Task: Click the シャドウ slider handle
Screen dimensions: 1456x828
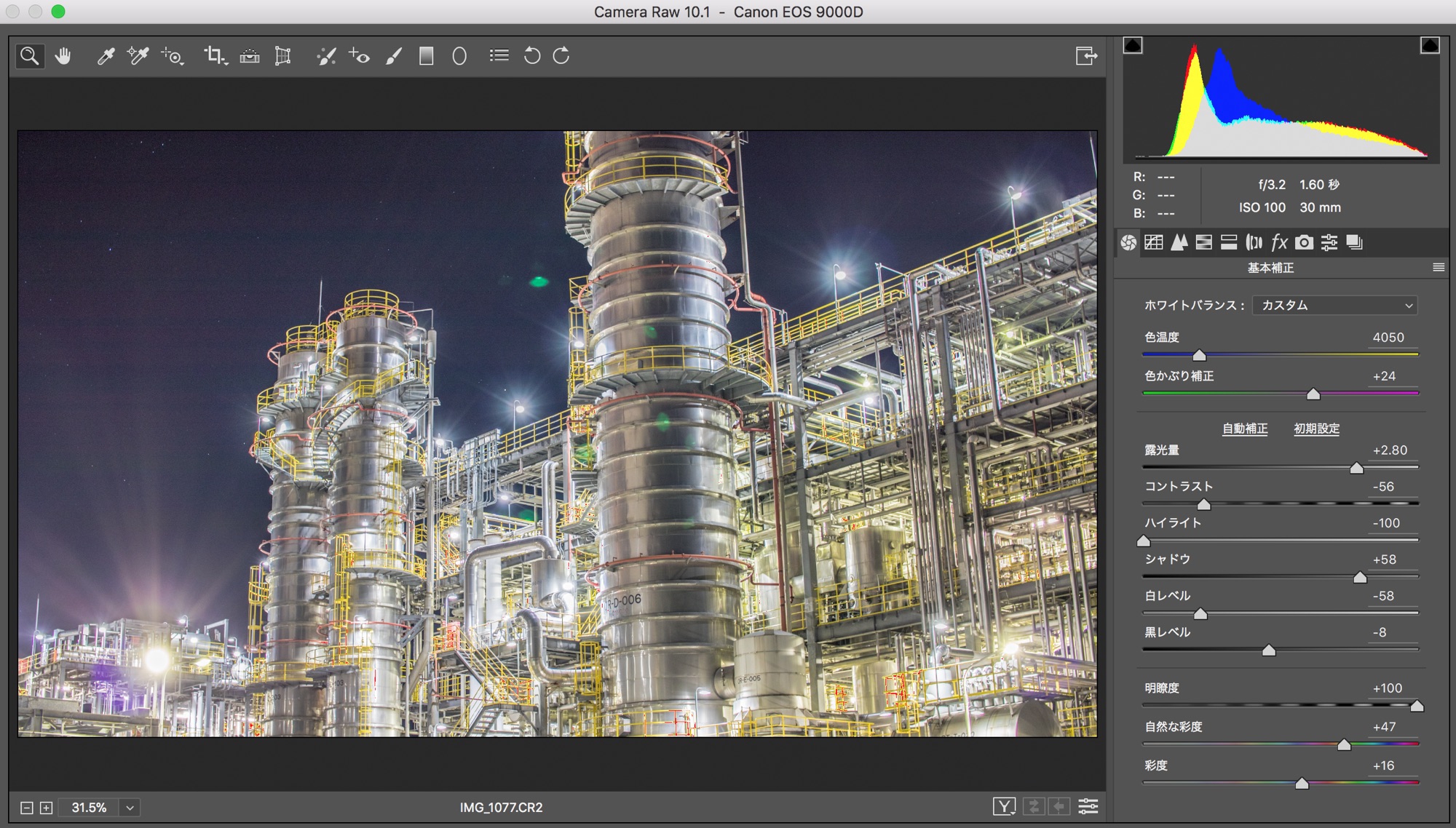Action: click(1360, 578)
